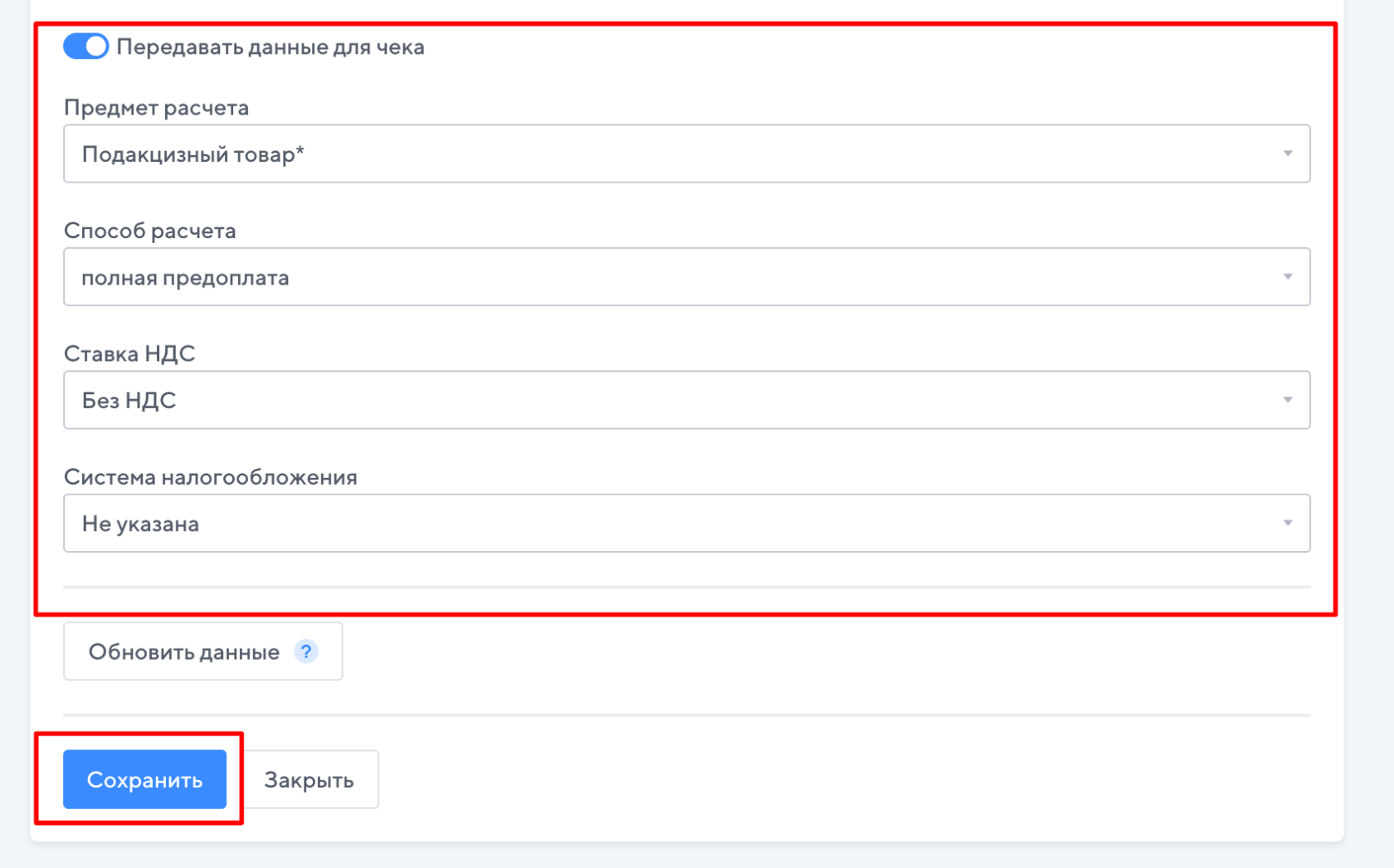Click the arrow icon in 'Ставка НДС' dropdown
This screenshot has height=868, width=1394.
point(1287,400)
